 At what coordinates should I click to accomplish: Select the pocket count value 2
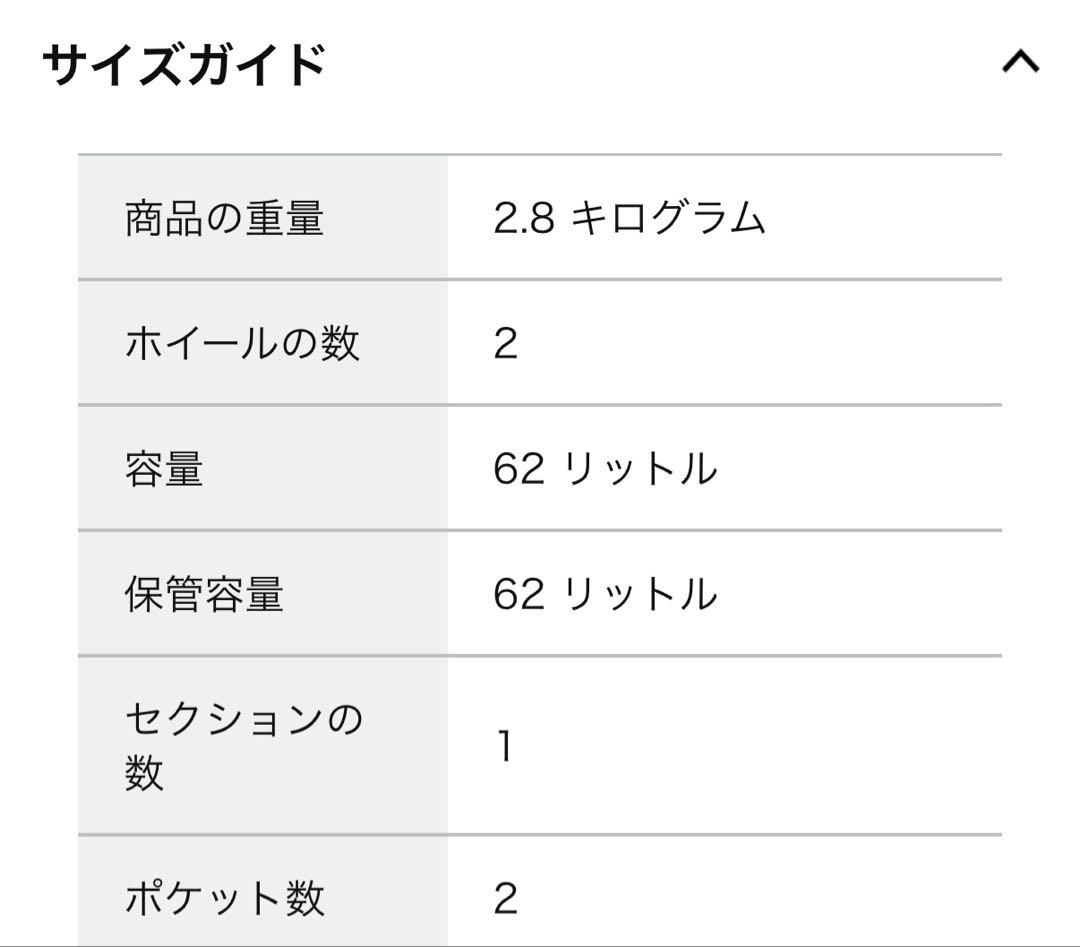click(x=505, y=897)
